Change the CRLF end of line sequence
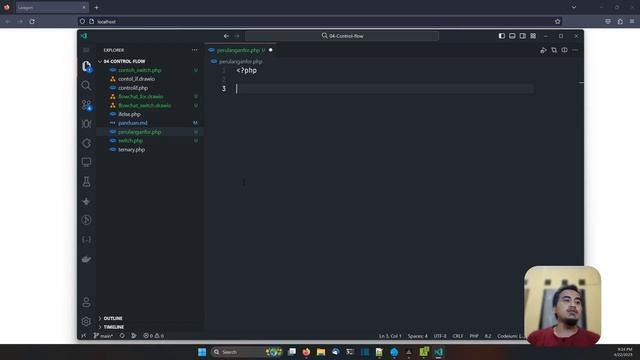The width and height of the screenshot is (640, 360). point(458,336)
